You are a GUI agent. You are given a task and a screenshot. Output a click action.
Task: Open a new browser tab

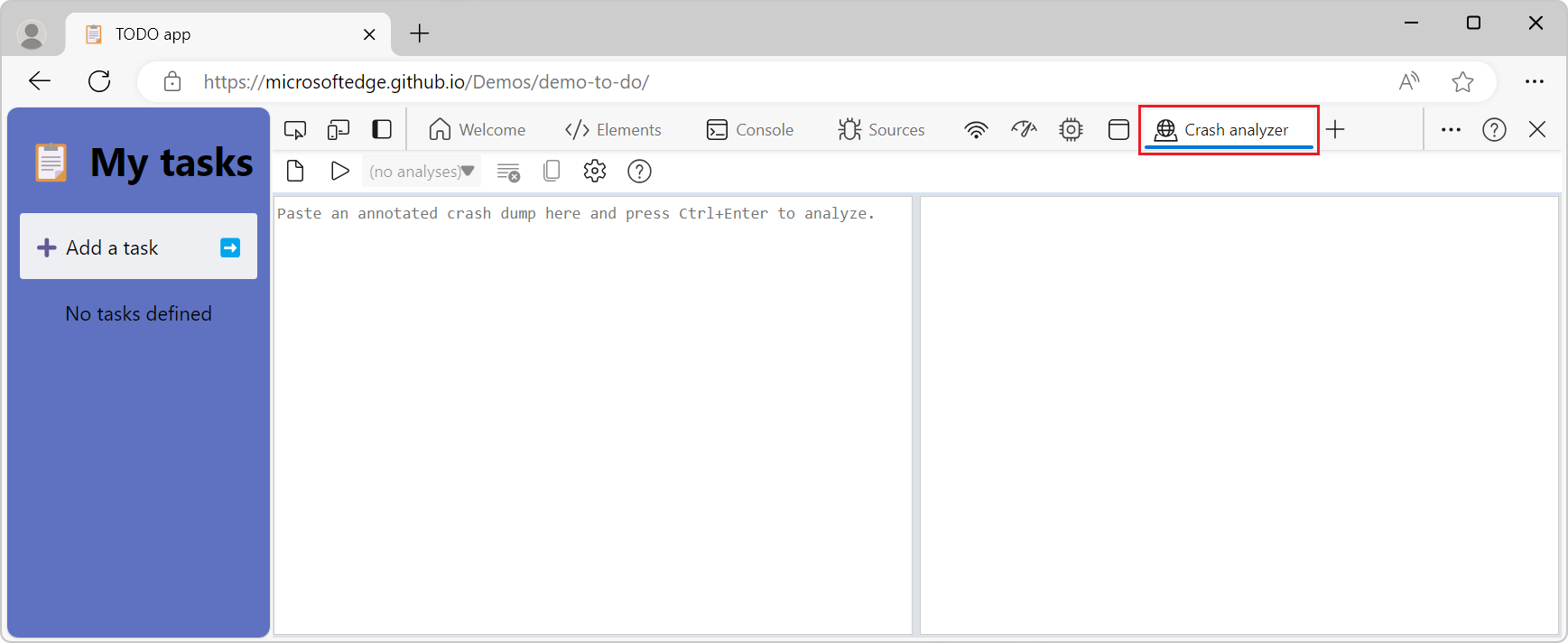point(420,34)
